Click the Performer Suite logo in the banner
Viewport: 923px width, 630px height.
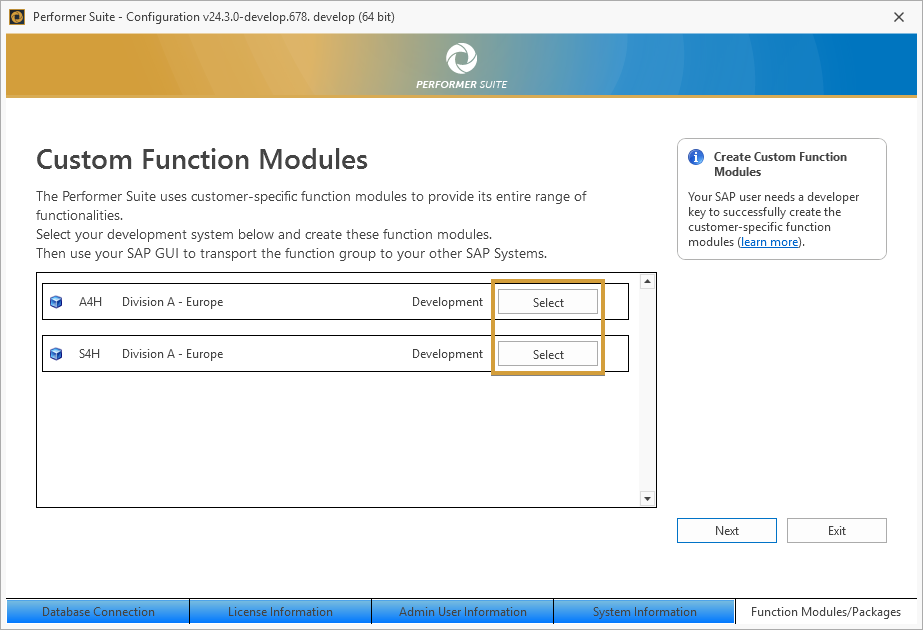[x=461, y=59]
